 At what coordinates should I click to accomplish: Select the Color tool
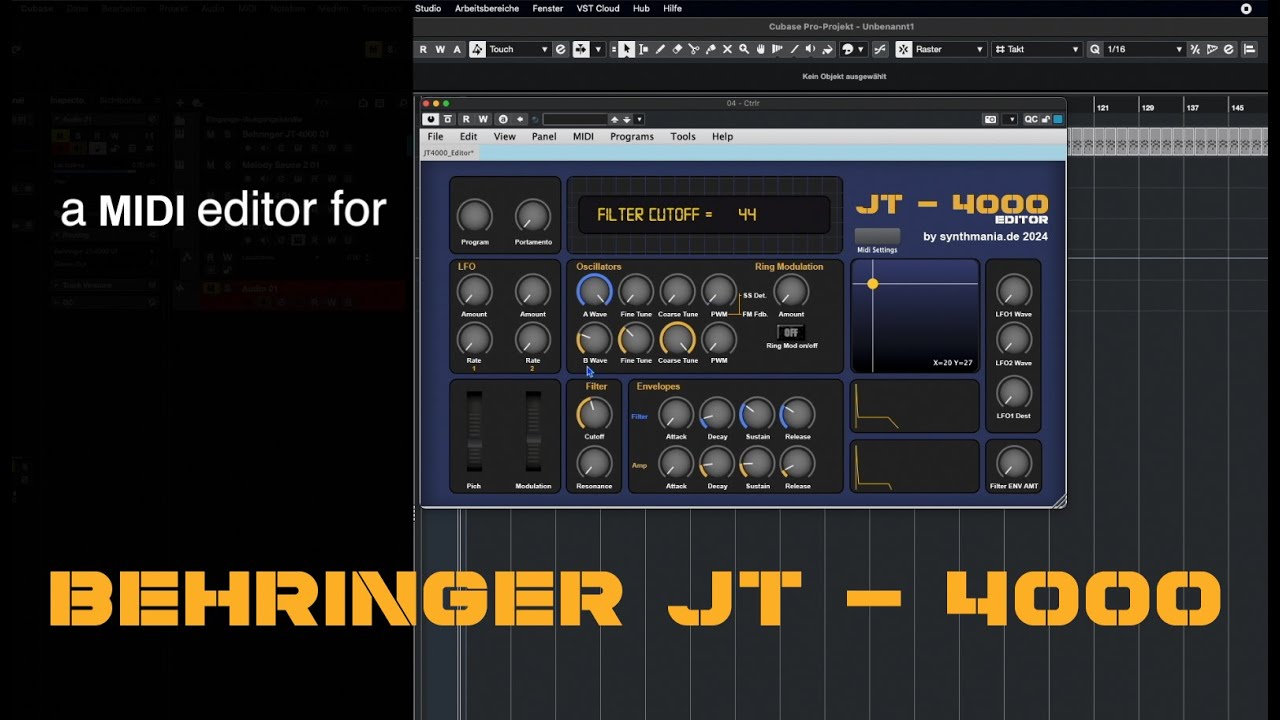[x=826, y=49]
